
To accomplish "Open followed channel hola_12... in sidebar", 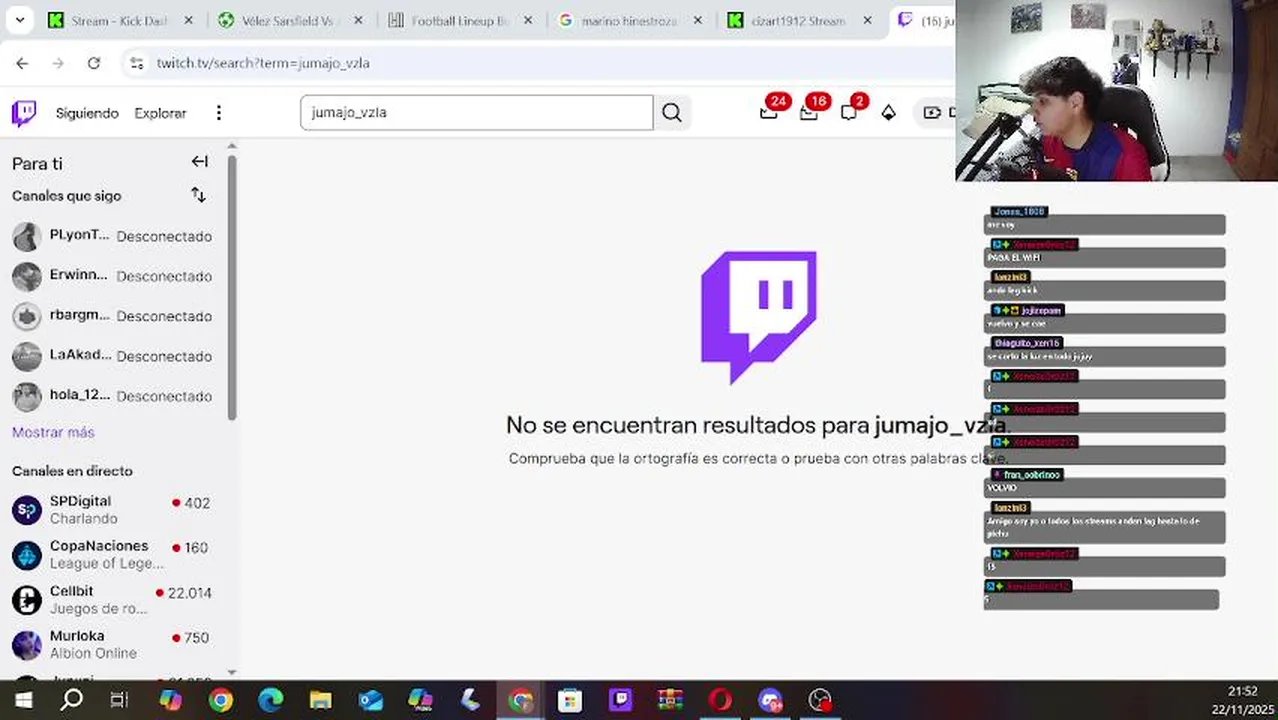I will tap(112, 396).
